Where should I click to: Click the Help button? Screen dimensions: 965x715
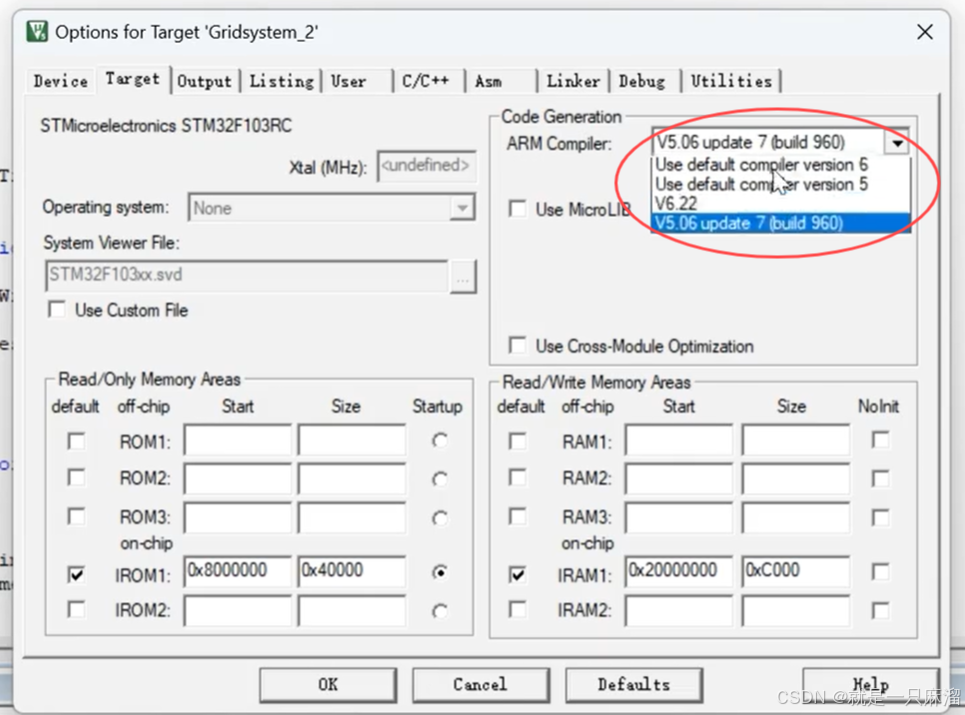tap(871, 685)
